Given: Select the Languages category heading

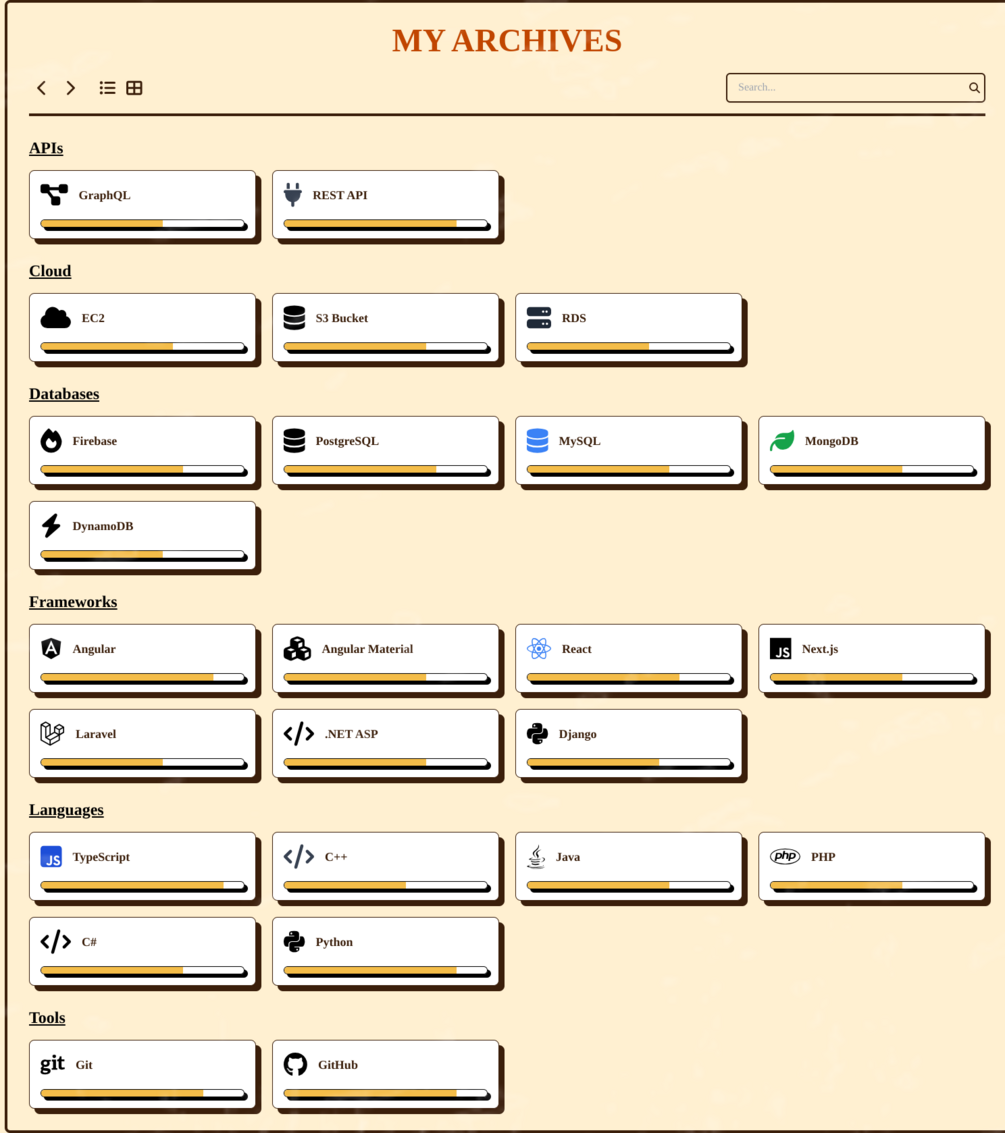Looking at the screenshot, I should pos(66,810).
